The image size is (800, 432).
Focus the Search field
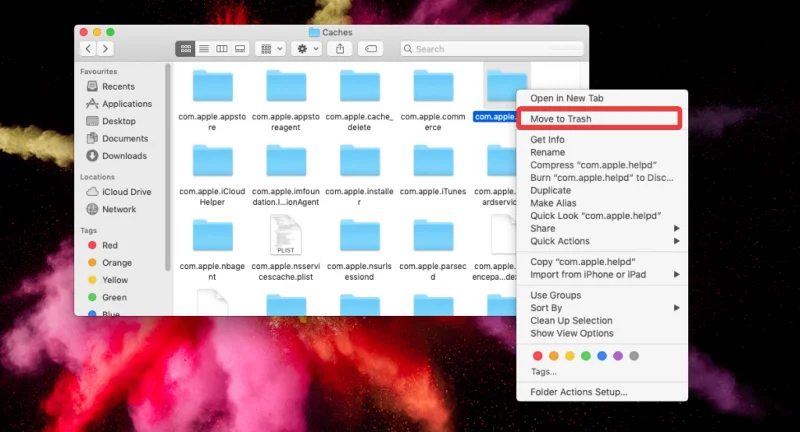click(x=492, y=49)
